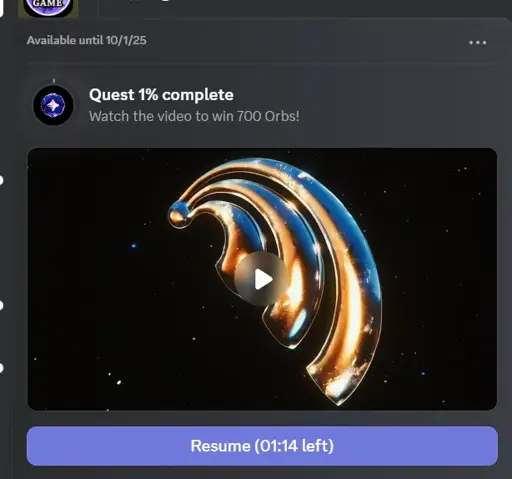This screenshot has width=512, height=479.
Task: Click the purple Orbs quest icon
Action: click(53, 105)
